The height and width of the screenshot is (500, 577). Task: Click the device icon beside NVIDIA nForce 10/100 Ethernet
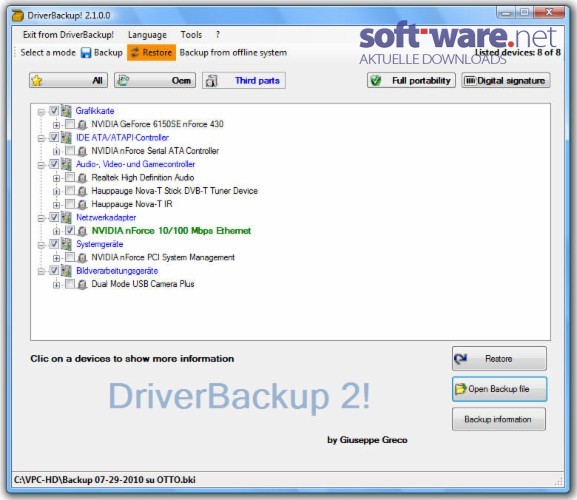coord(82,231)
